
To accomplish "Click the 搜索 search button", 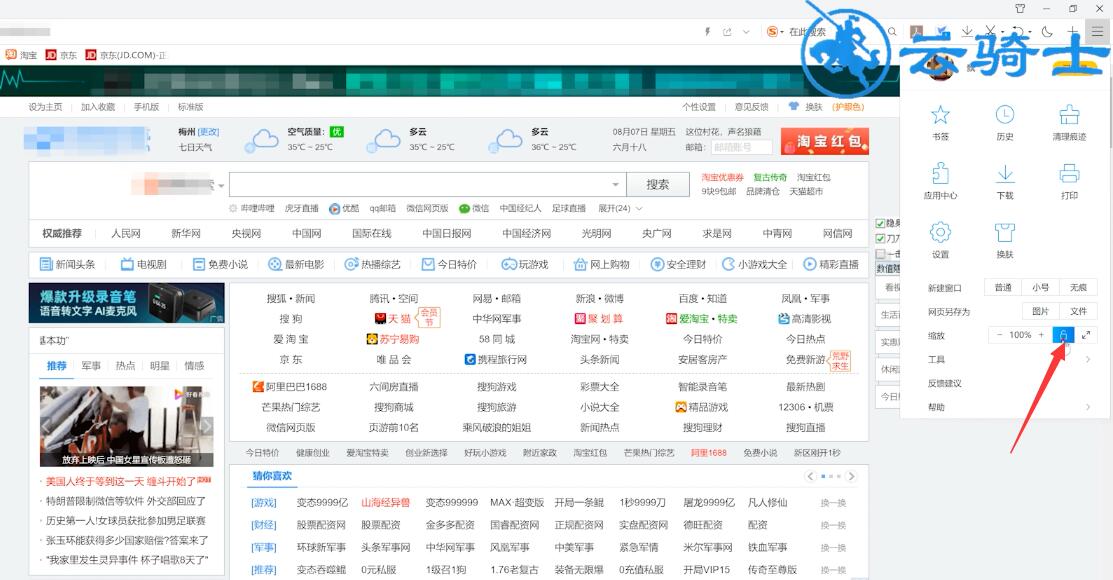I will coord(657,185).
